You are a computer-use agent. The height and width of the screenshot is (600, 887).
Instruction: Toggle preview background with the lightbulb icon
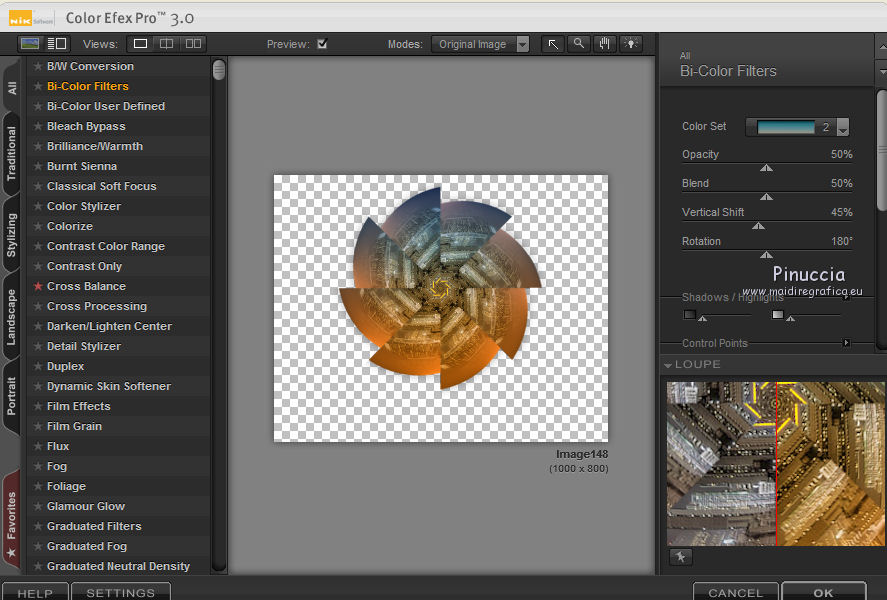(631, 44)
